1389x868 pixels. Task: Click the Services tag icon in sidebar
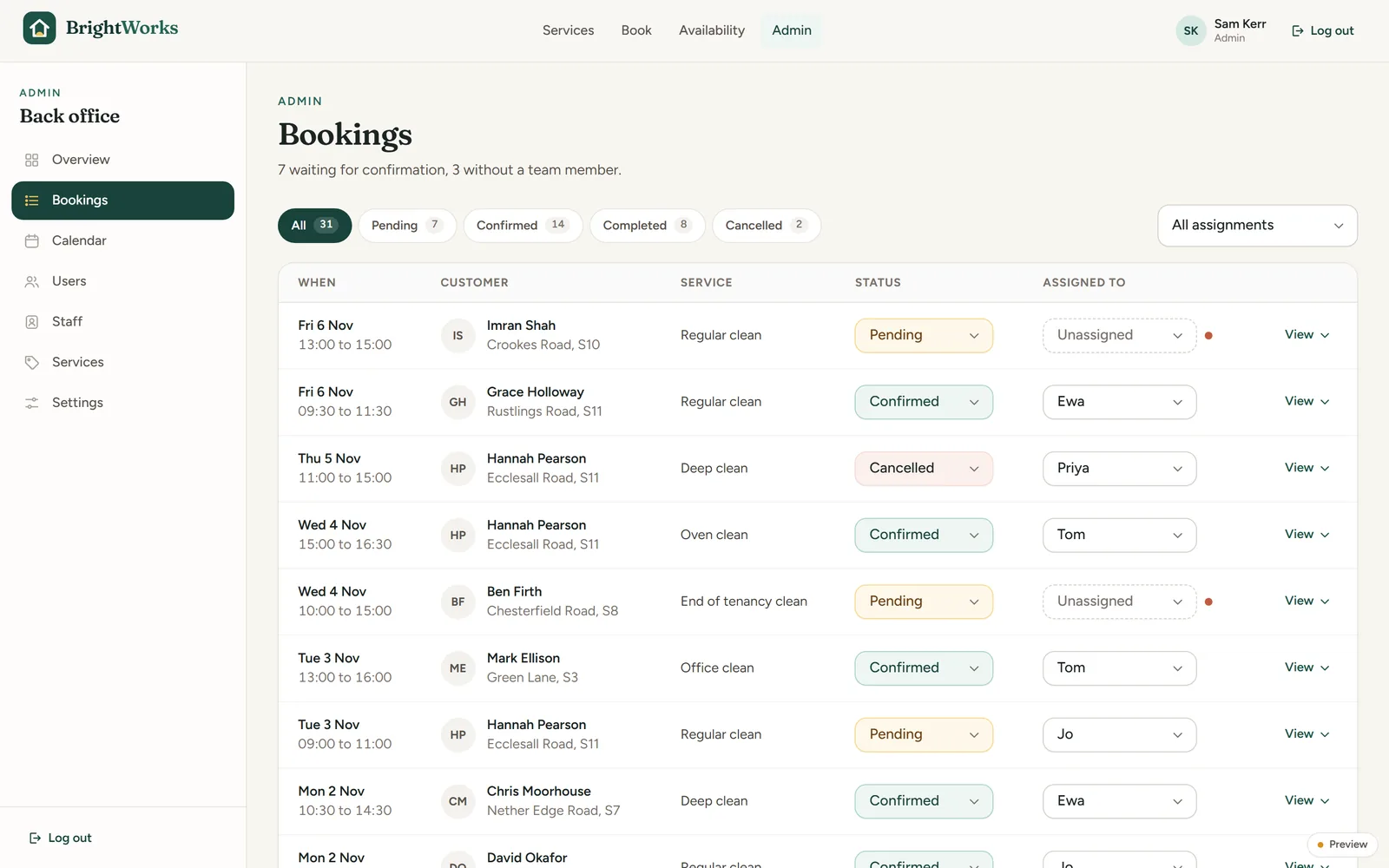[32, 363]
